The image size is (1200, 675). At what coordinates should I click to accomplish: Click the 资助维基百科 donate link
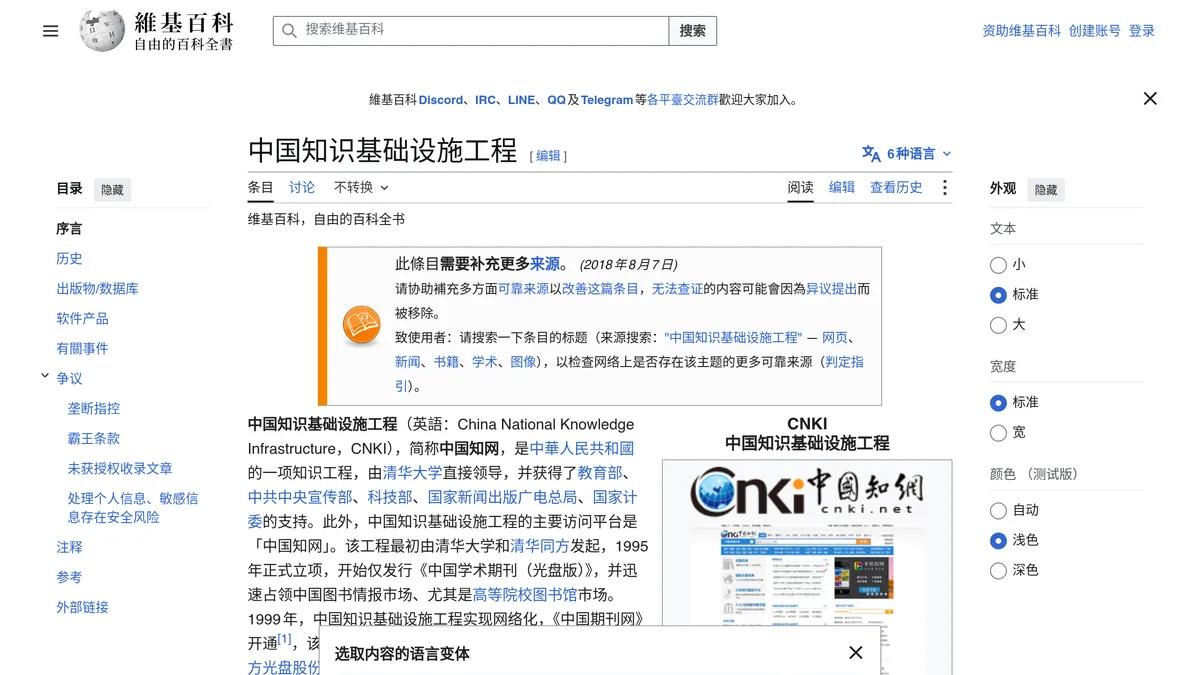tap(1021, 31)
